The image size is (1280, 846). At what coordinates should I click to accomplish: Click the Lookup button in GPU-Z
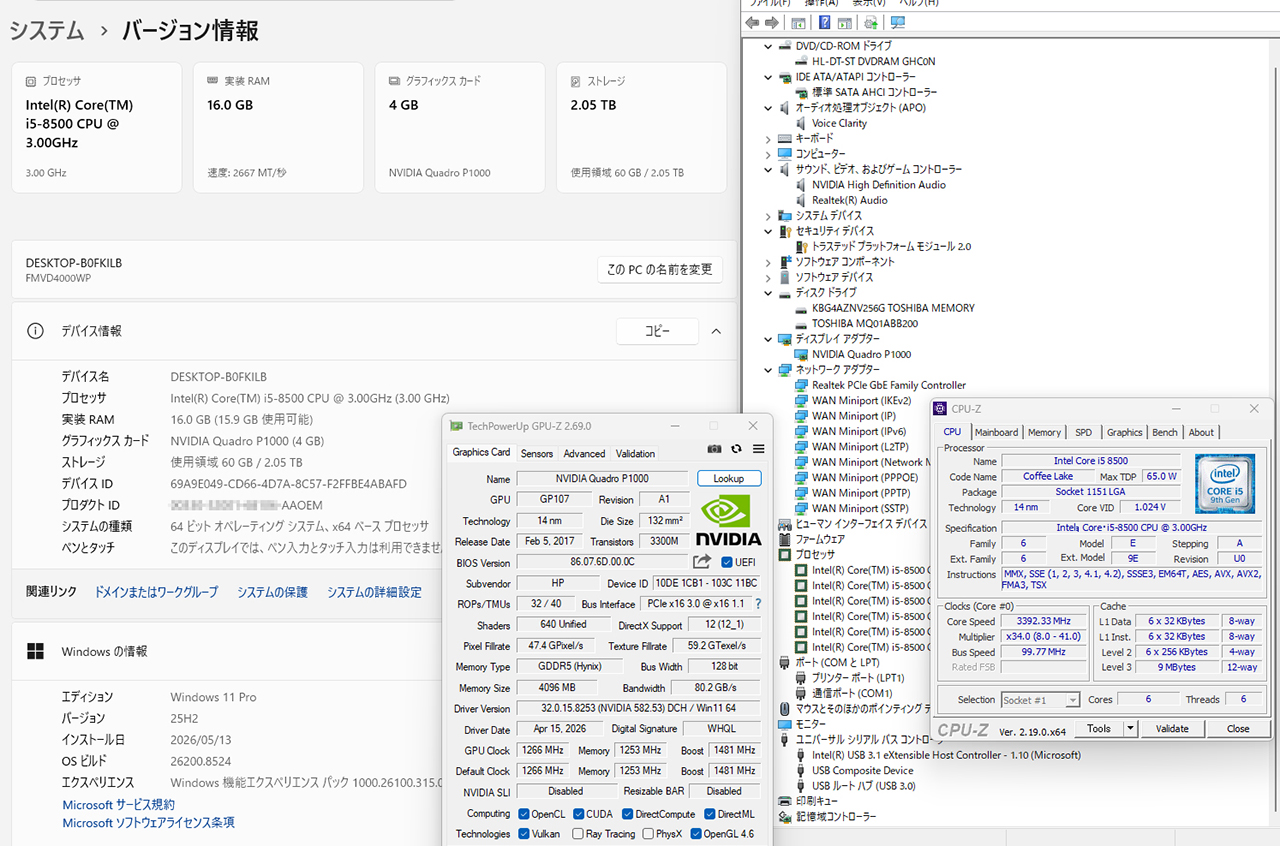729,479
